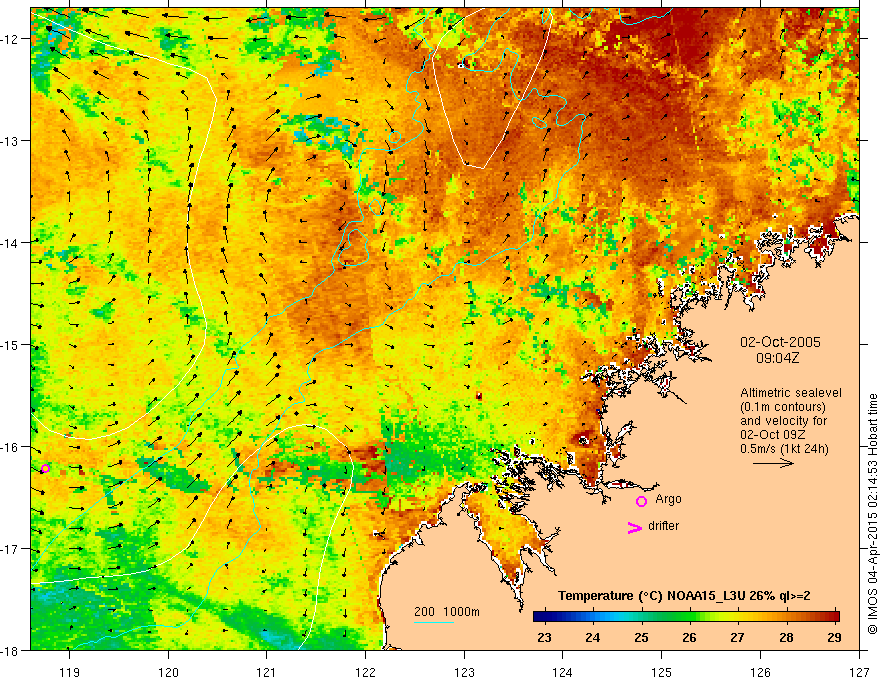
Task: Click the latitude axis label -18
Action: [x=11, y=651]
